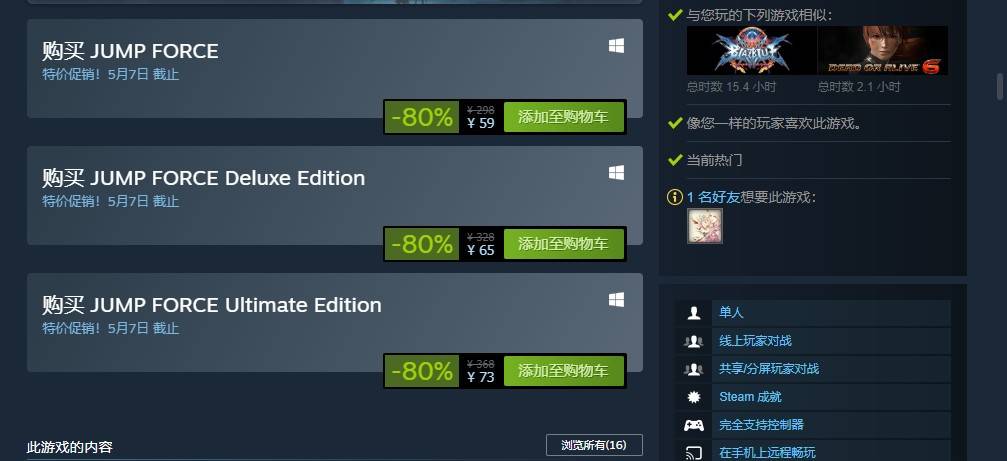This screenshot has width=1007, height=461.
Task: Open the friend's avatar who wants game
Action: tap(705, 226)
